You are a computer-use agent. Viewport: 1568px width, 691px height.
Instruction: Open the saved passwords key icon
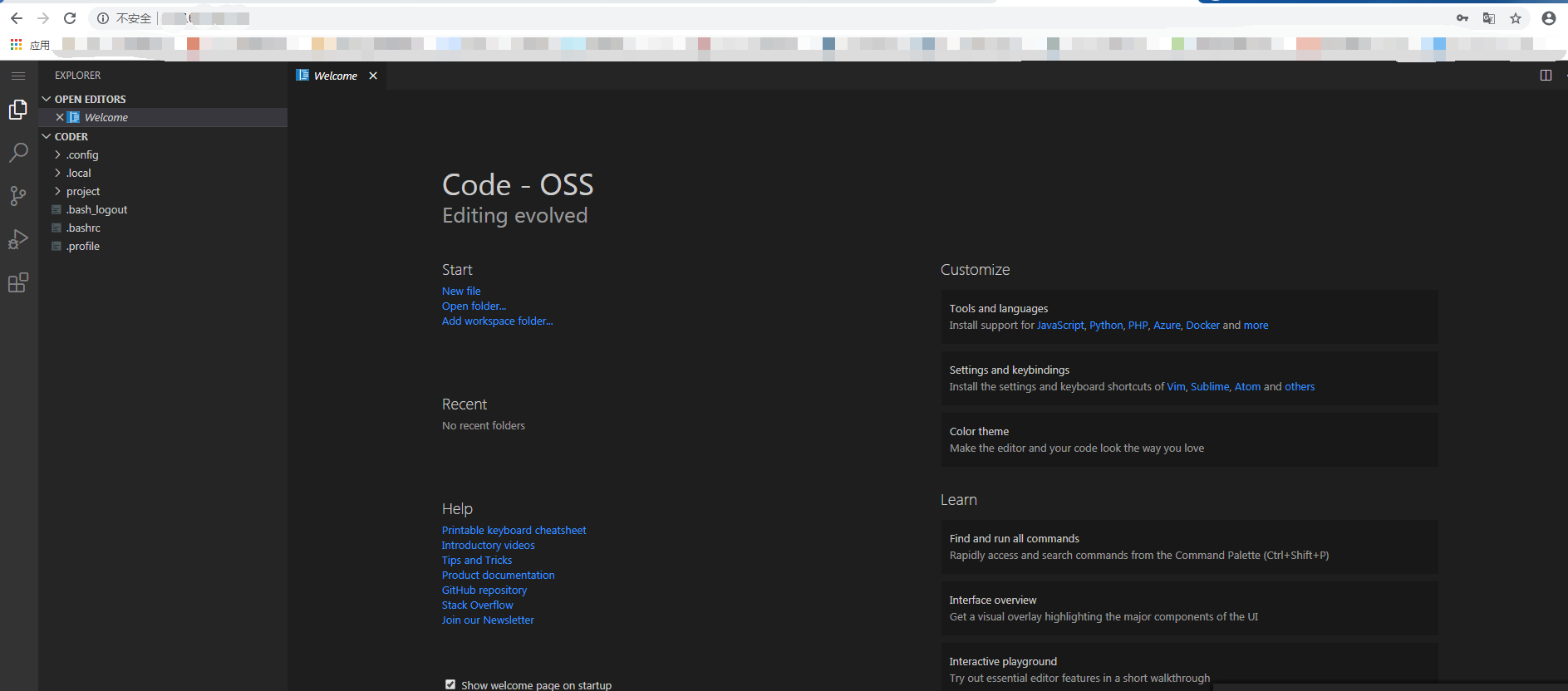(1462, 18)
